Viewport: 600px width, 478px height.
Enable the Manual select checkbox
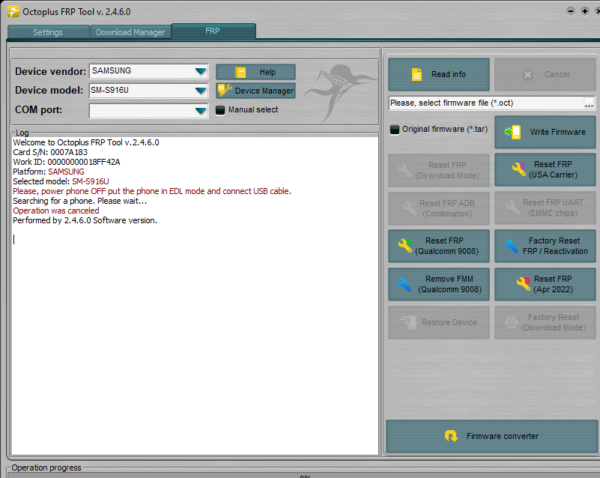point(220,110)
